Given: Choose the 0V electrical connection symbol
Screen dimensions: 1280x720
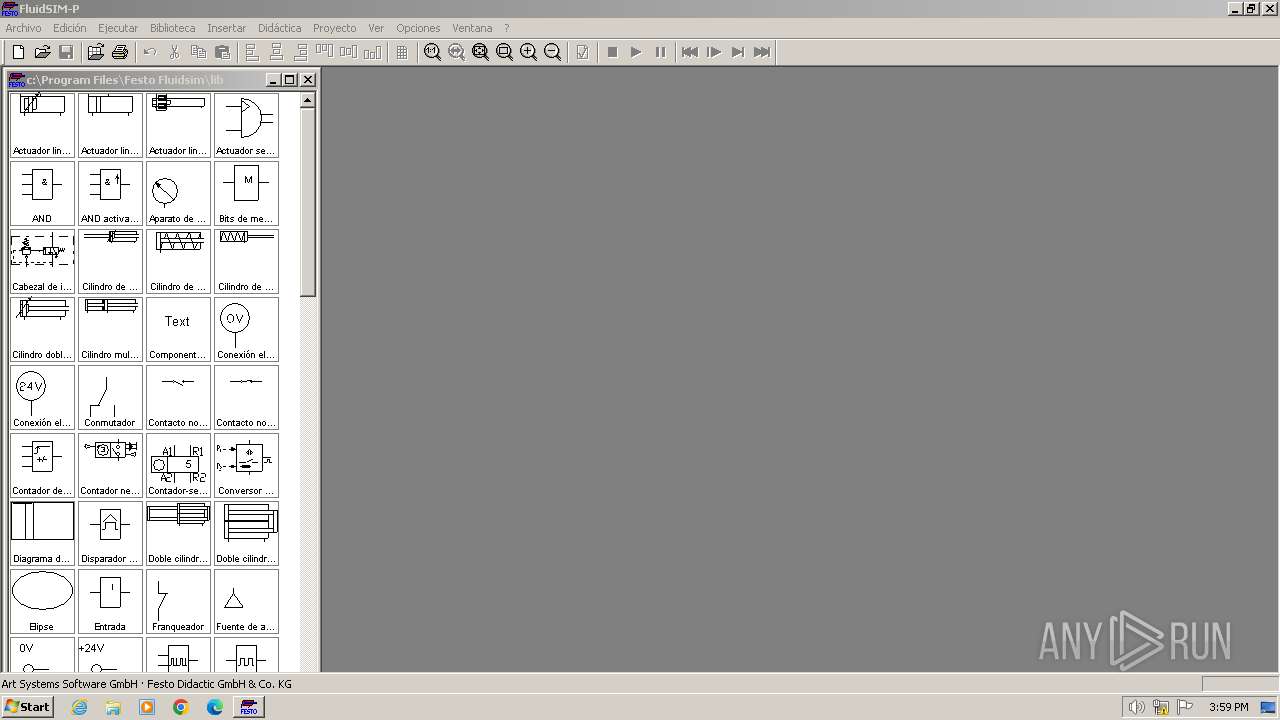Looking at the screenshot, I should pos(246,329).
